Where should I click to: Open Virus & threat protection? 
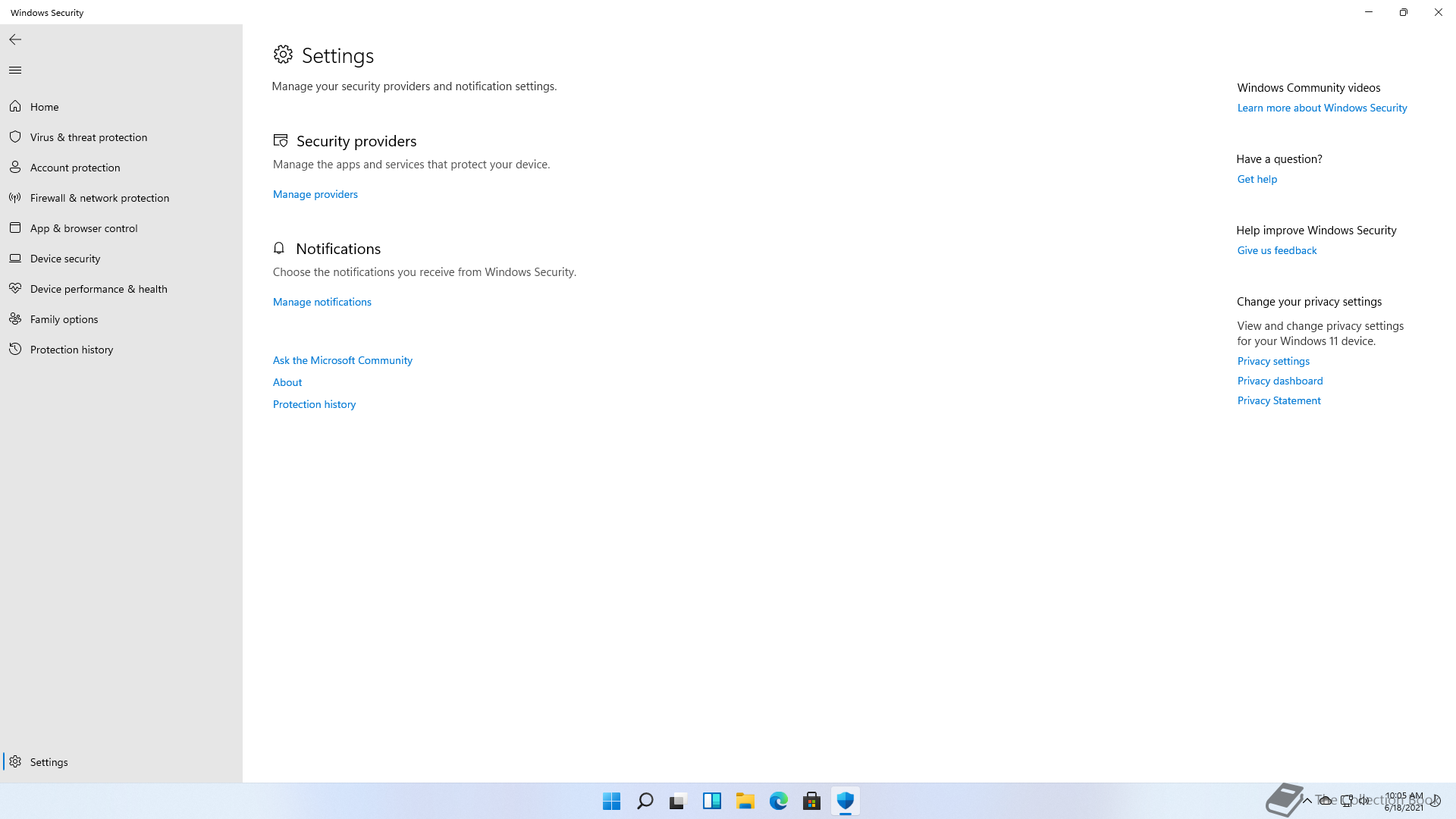tap(121, 137)
